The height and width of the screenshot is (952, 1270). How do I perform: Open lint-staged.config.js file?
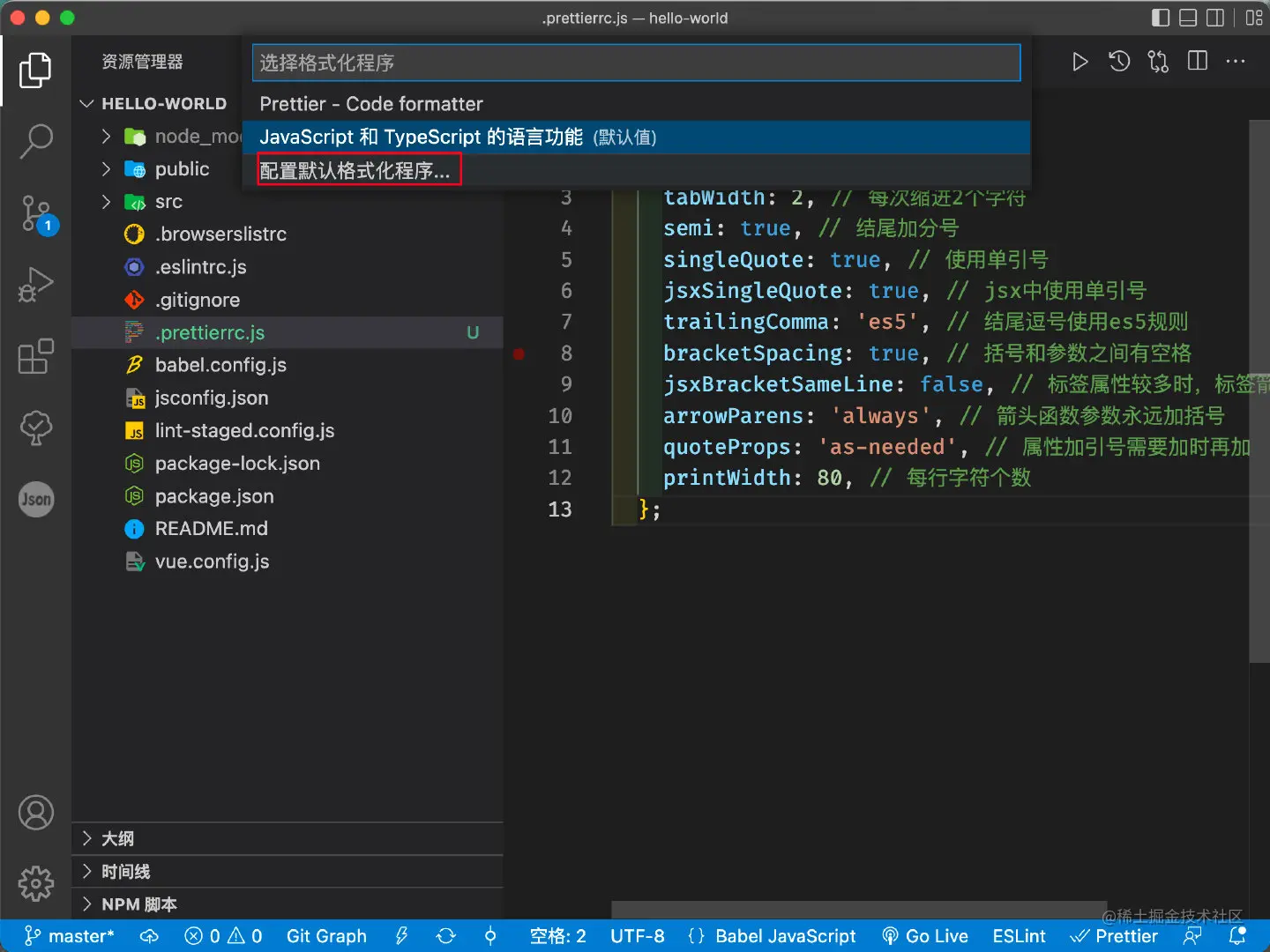point(288,430)
